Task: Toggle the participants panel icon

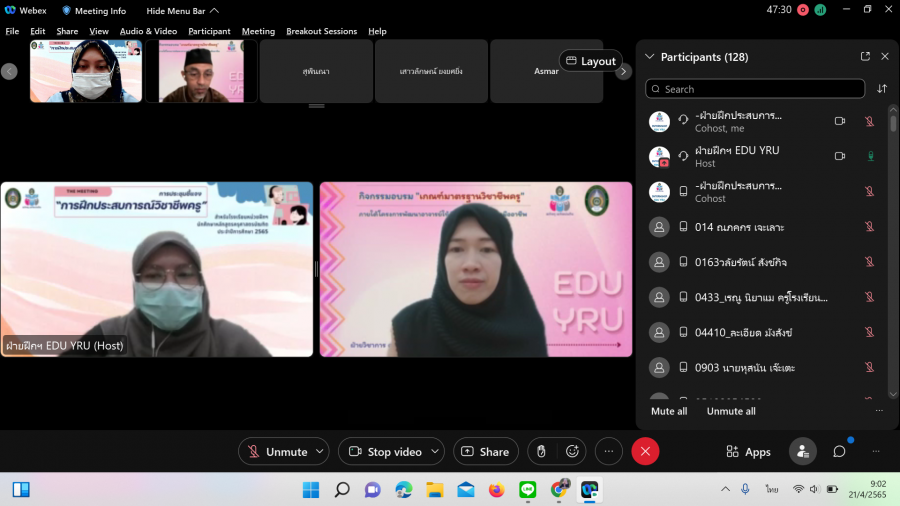Action: click(802, 452)
